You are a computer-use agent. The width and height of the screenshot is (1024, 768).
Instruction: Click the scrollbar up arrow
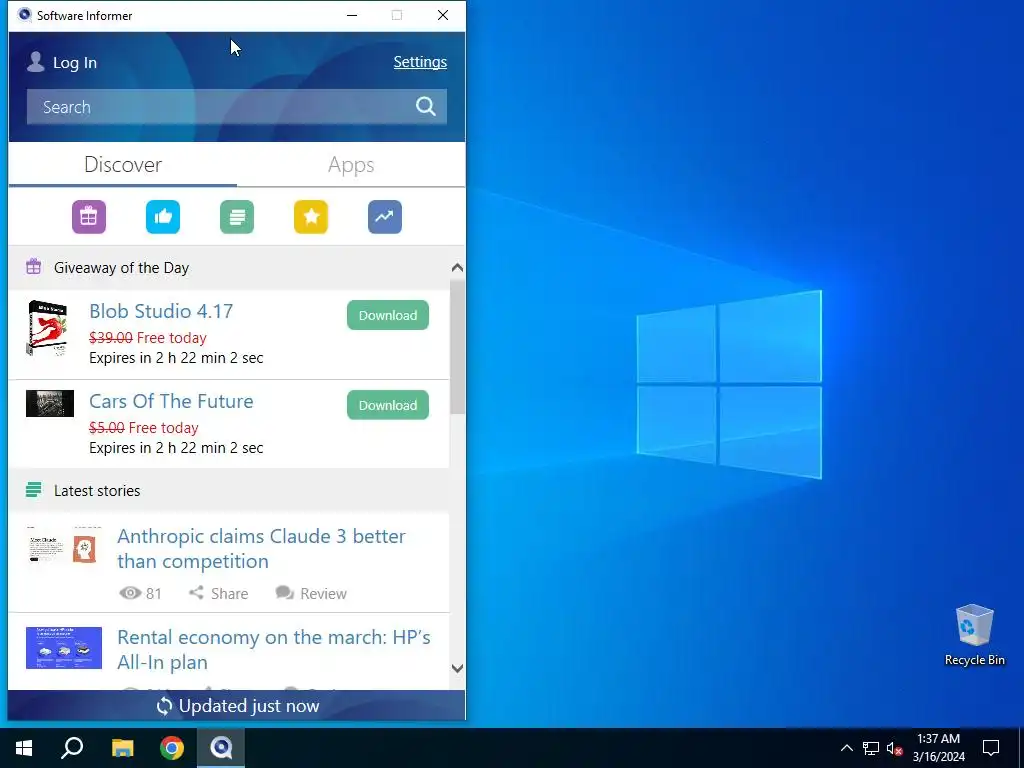[x=457, y=267]
